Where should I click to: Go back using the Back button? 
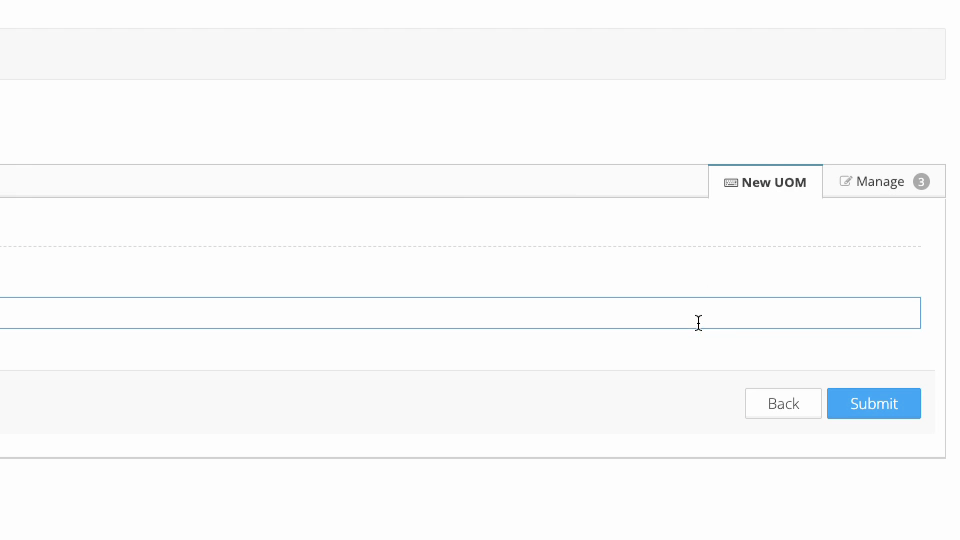783,403
